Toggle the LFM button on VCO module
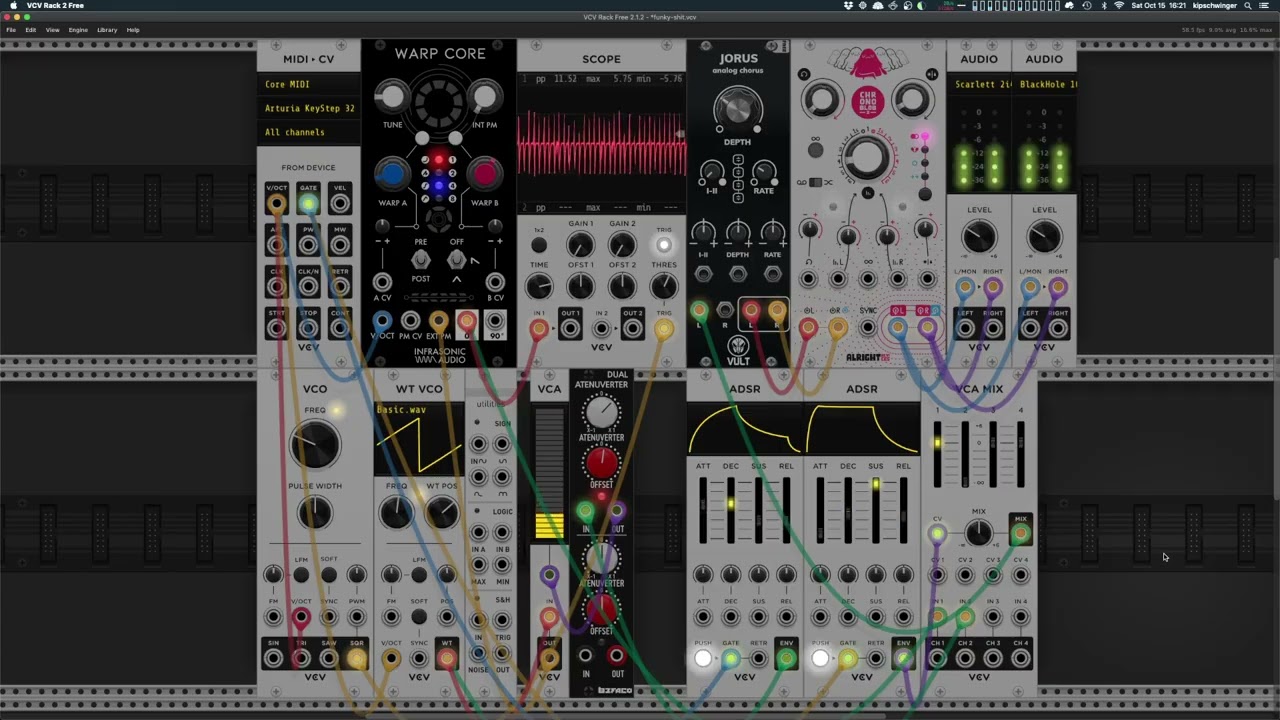Screen dimensions: 1280x720 pyautogui.click(x=301, y=575)
